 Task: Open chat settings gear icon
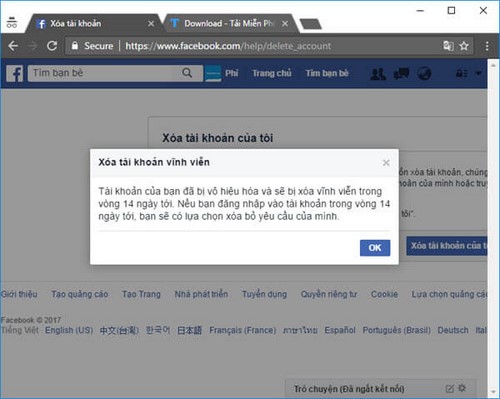[x=462, y=388]
